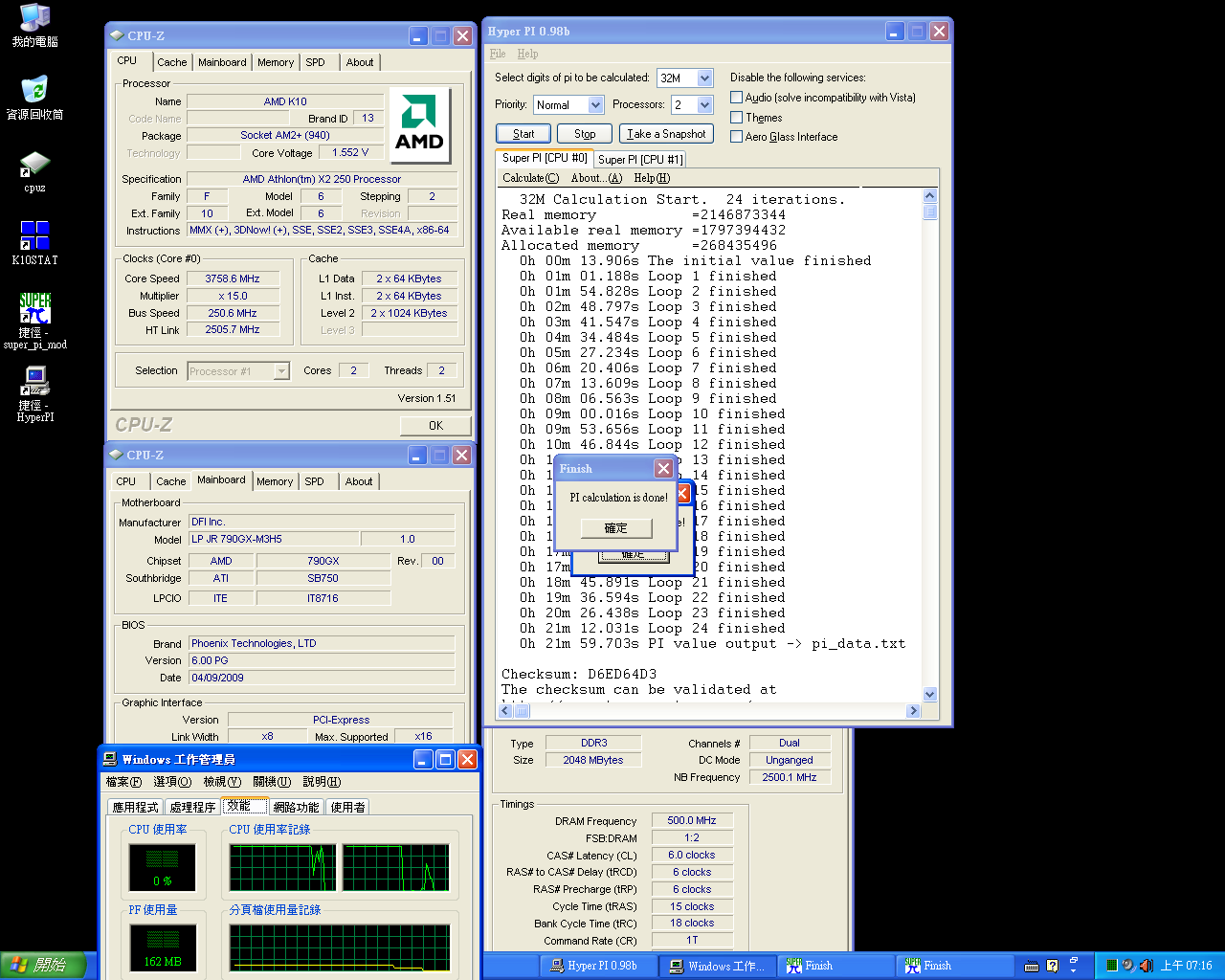This screenshot has height=980, width=1225.
Task: Open the Priority Normal dropdown
Action: click(x=595, y=104)
